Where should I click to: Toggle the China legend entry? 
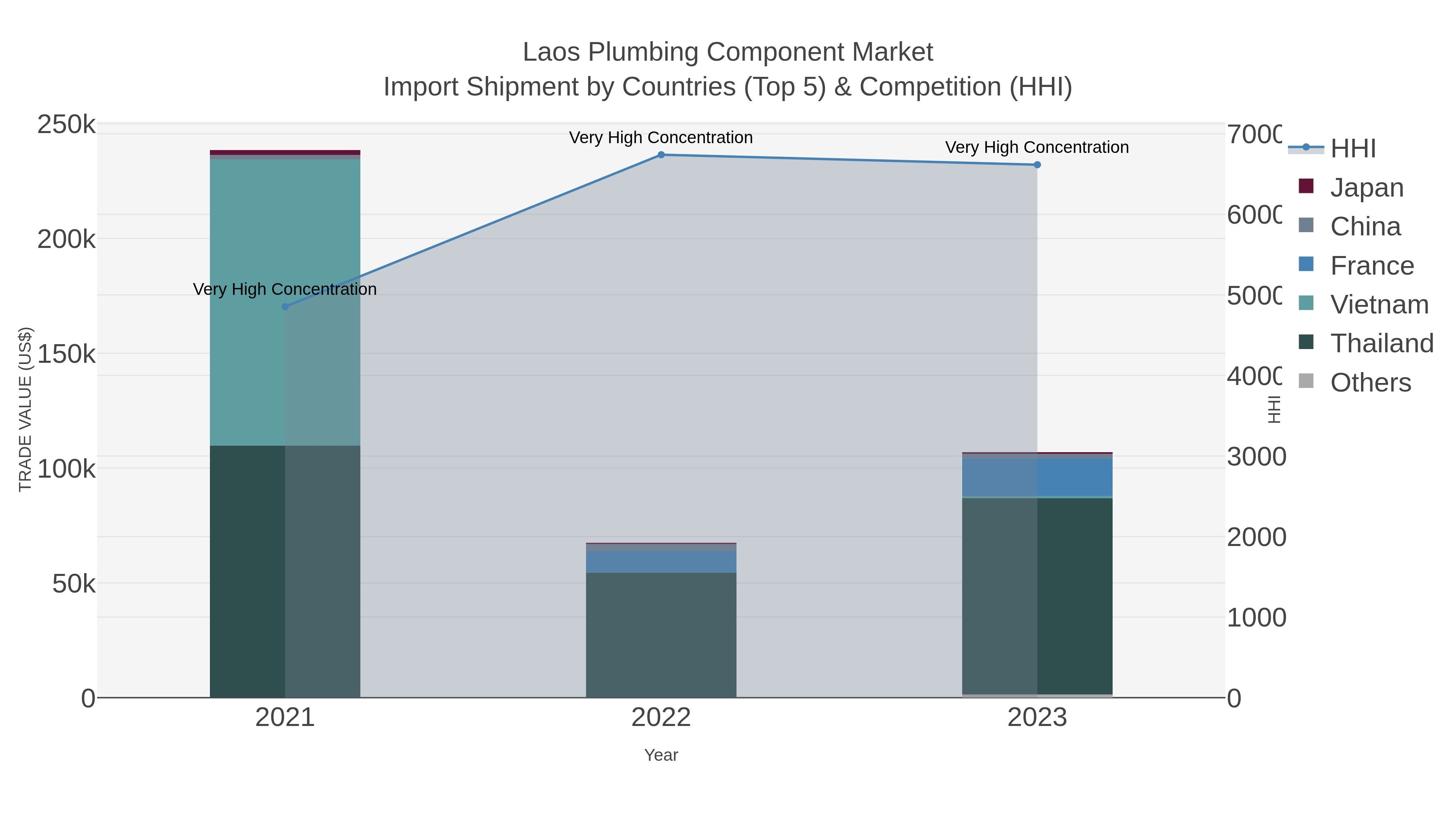(x=1350, y=226)
